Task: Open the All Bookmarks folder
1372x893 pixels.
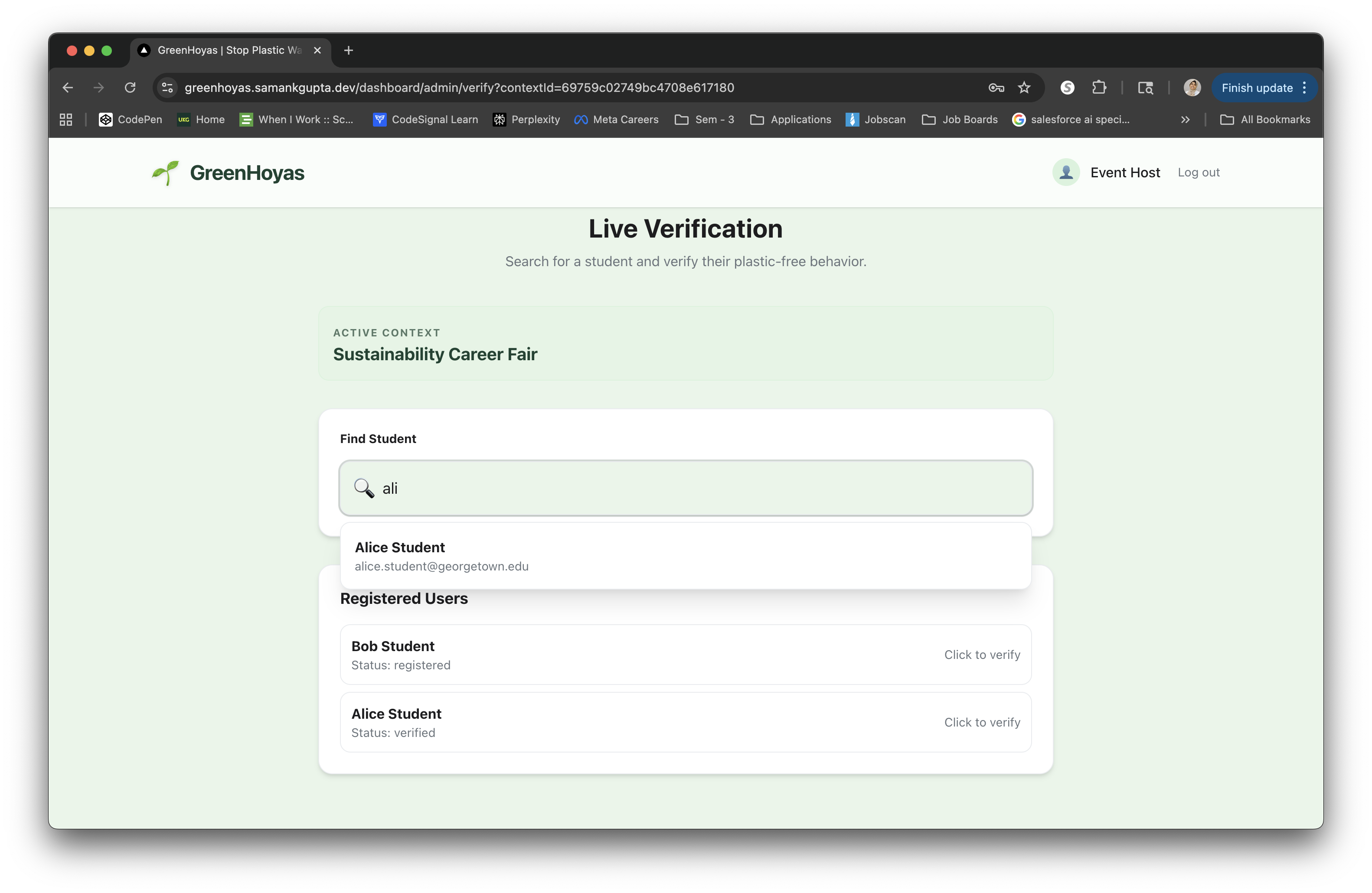Action: pos(1265,119)
